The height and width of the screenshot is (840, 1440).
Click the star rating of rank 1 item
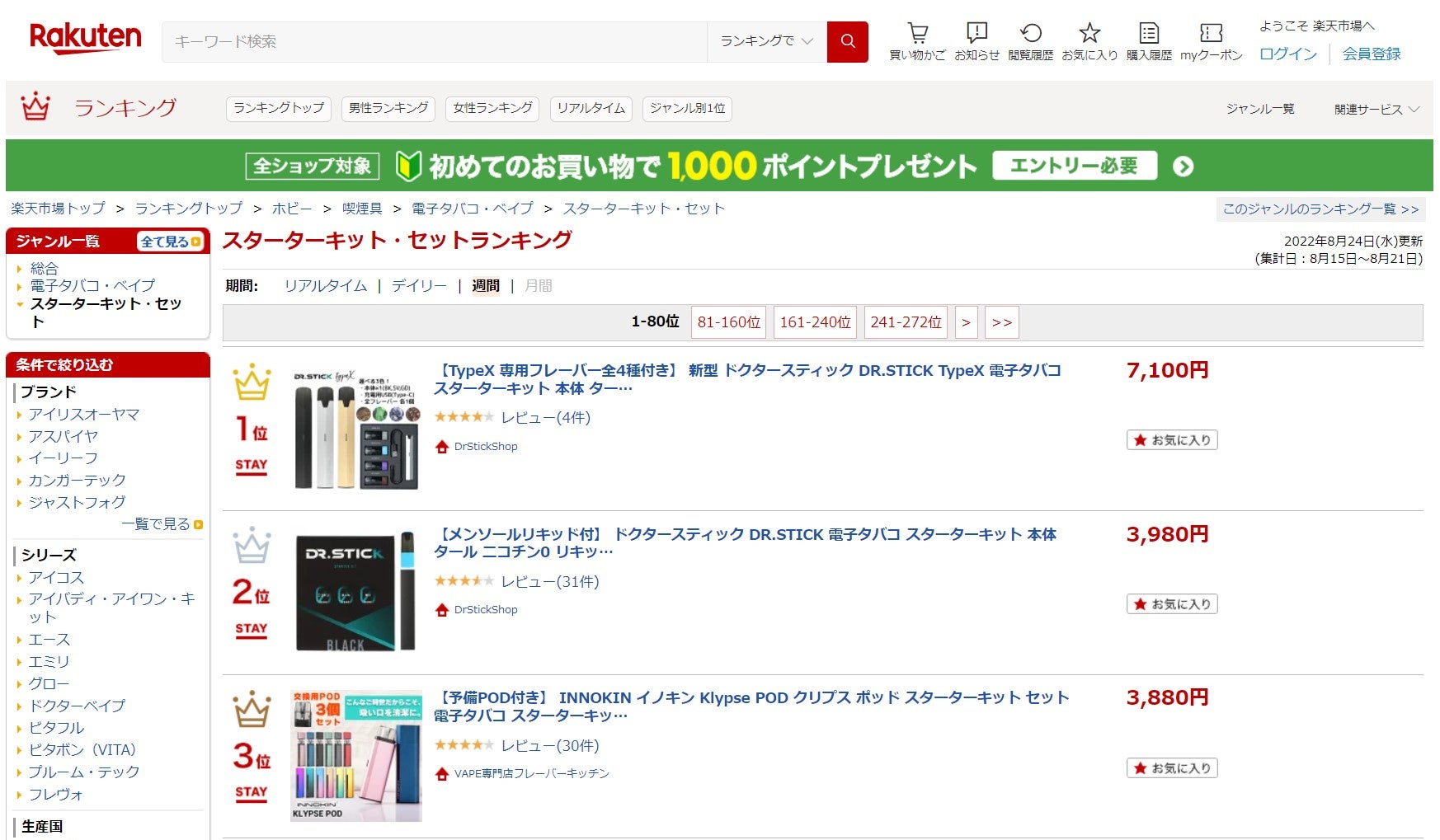(464, 417)
